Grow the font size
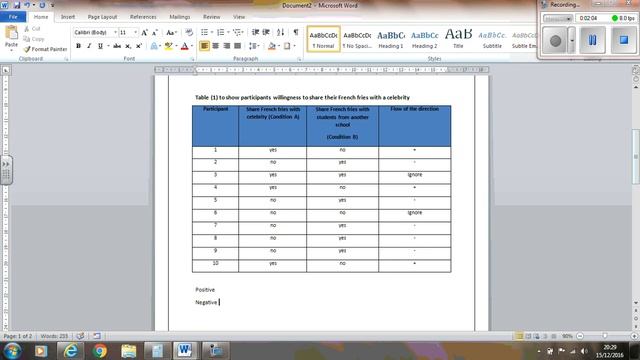Image resolution: width=640 pixels, height=360 pixels. pos(144,32)
